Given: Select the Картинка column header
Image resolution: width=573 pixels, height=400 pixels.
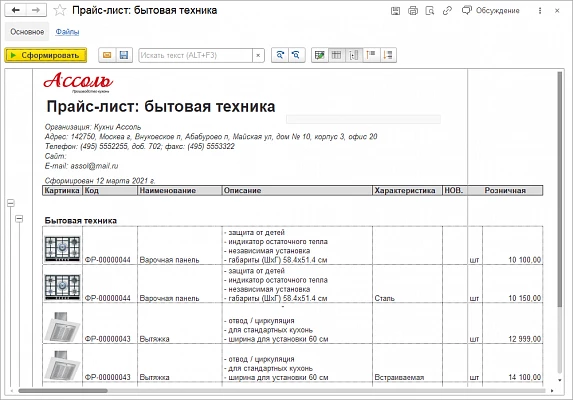Looking at the screenshot, I should (62, 191).
